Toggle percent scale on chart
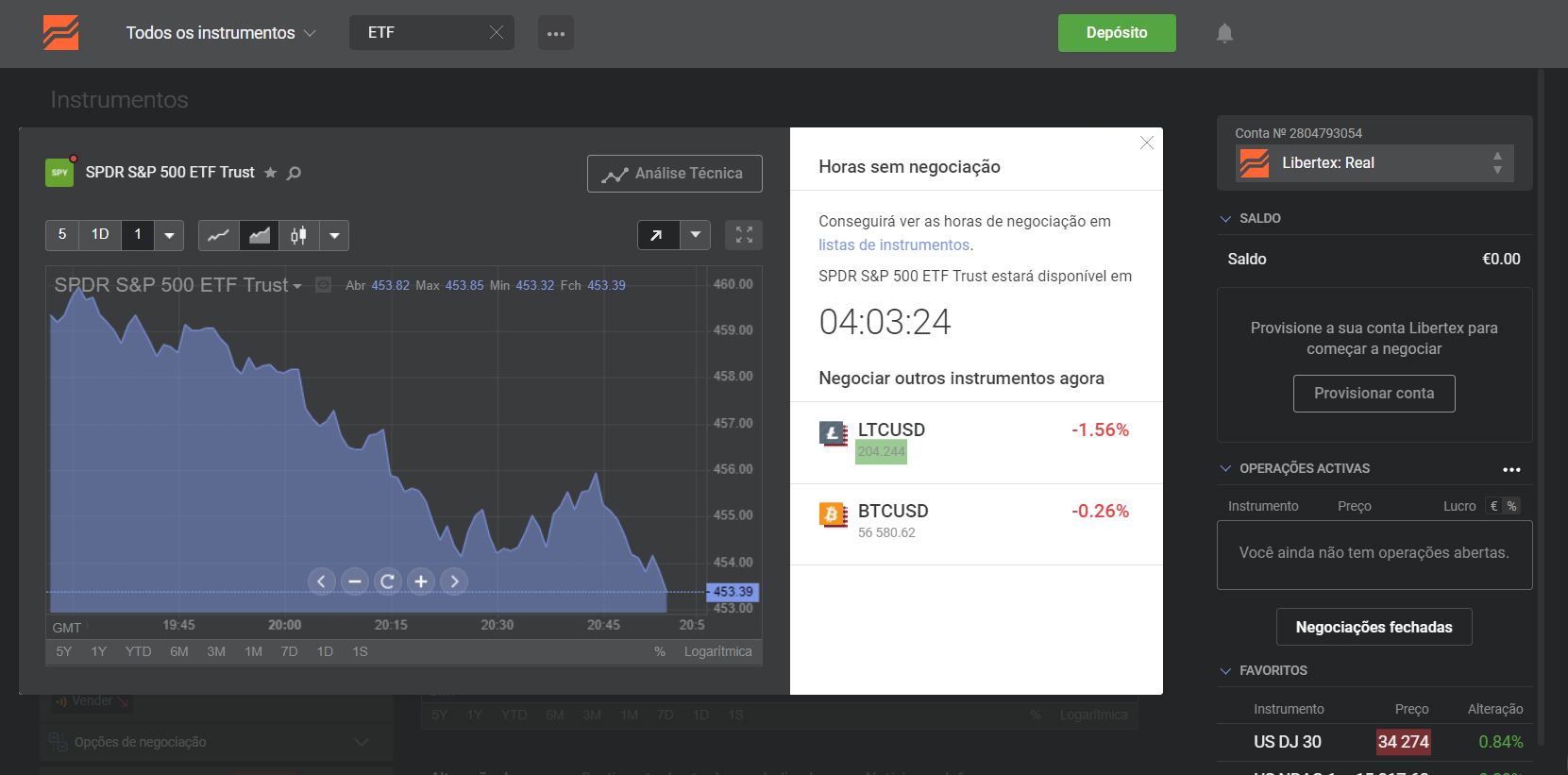The height and width of the screenshot is (775, 1568). pyautogui.click(x=660, y=651)
